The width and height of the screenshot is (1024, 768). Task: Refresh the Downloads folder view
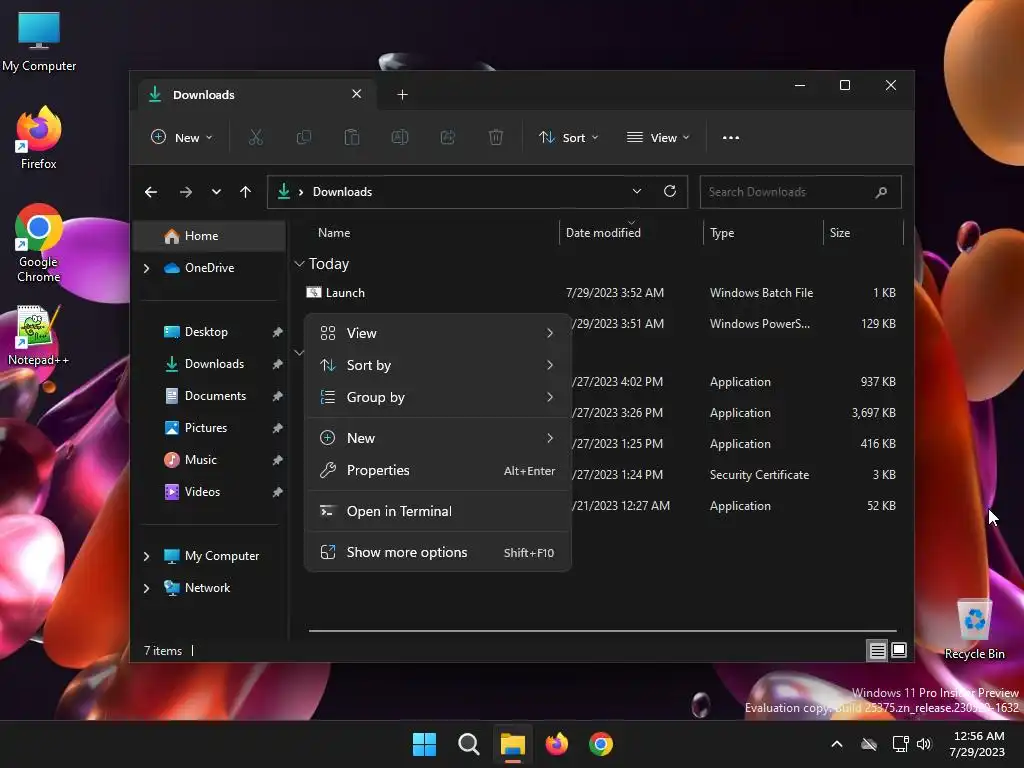click(x=670, y=191)
